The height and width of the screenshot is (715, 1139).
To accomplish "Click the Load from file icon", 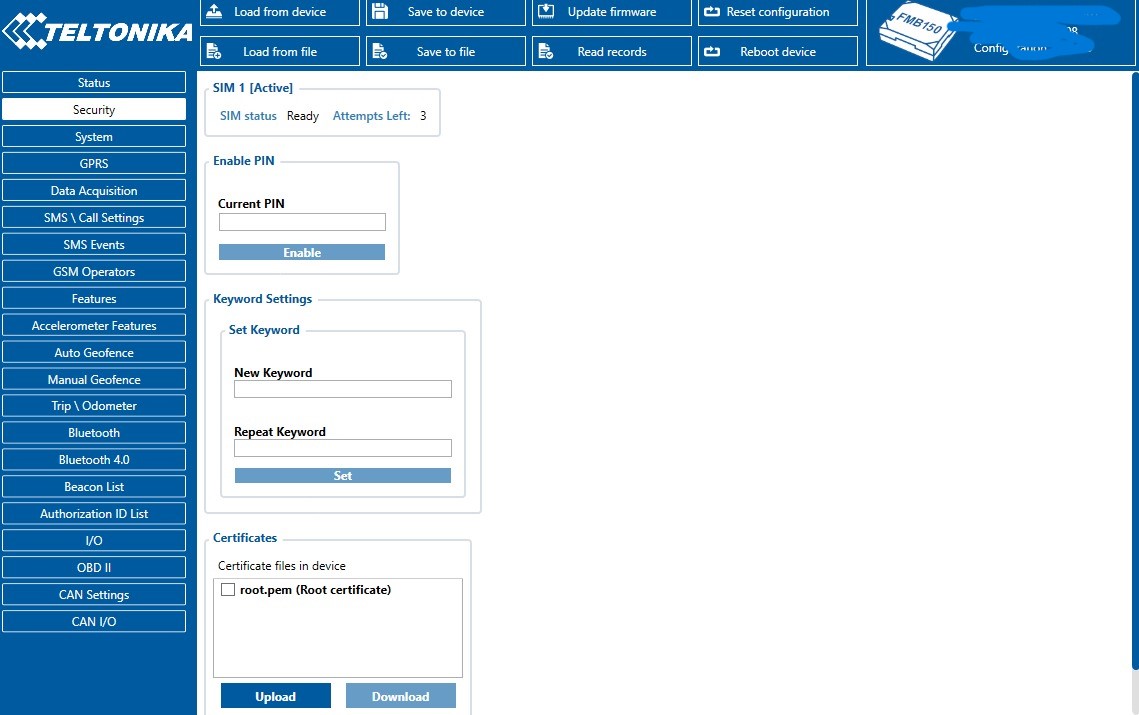I will pos(214,52).
